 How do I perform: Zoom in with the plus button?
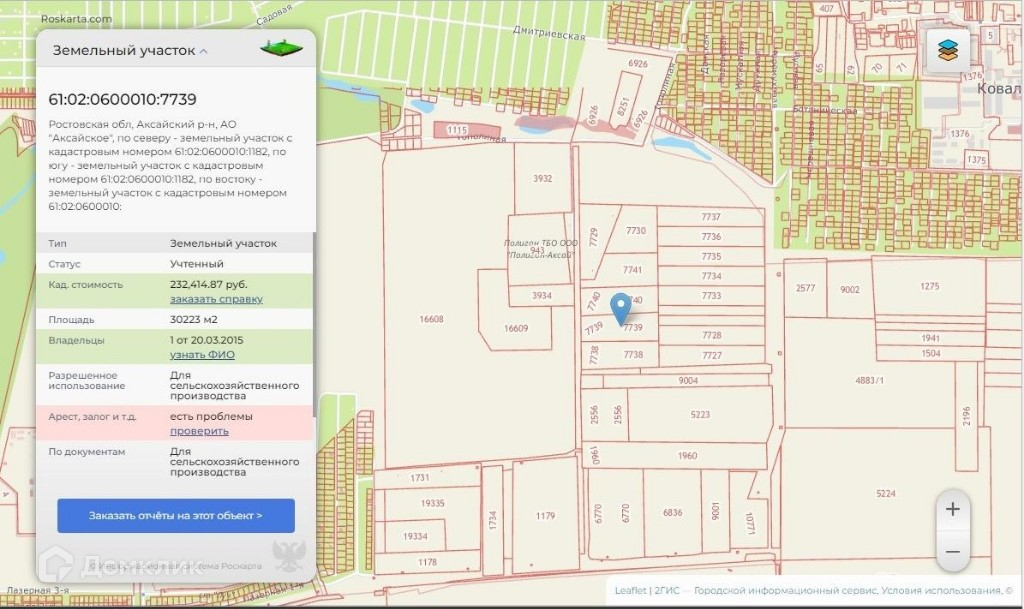pos(953,509)
